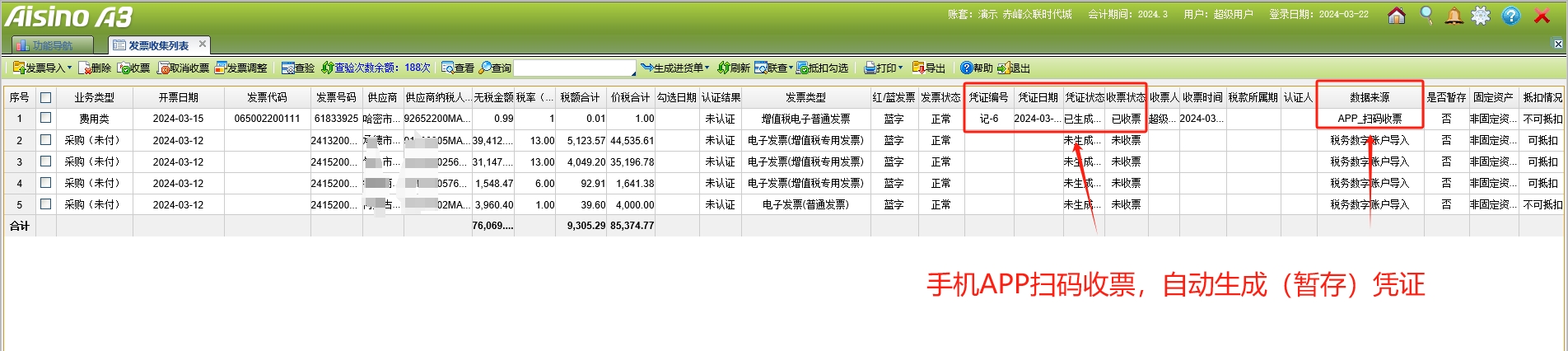Click the 凭证编号 column header
Image resolution: width=1568 pixels, height=351 pixels.
(x=988, y=97)
